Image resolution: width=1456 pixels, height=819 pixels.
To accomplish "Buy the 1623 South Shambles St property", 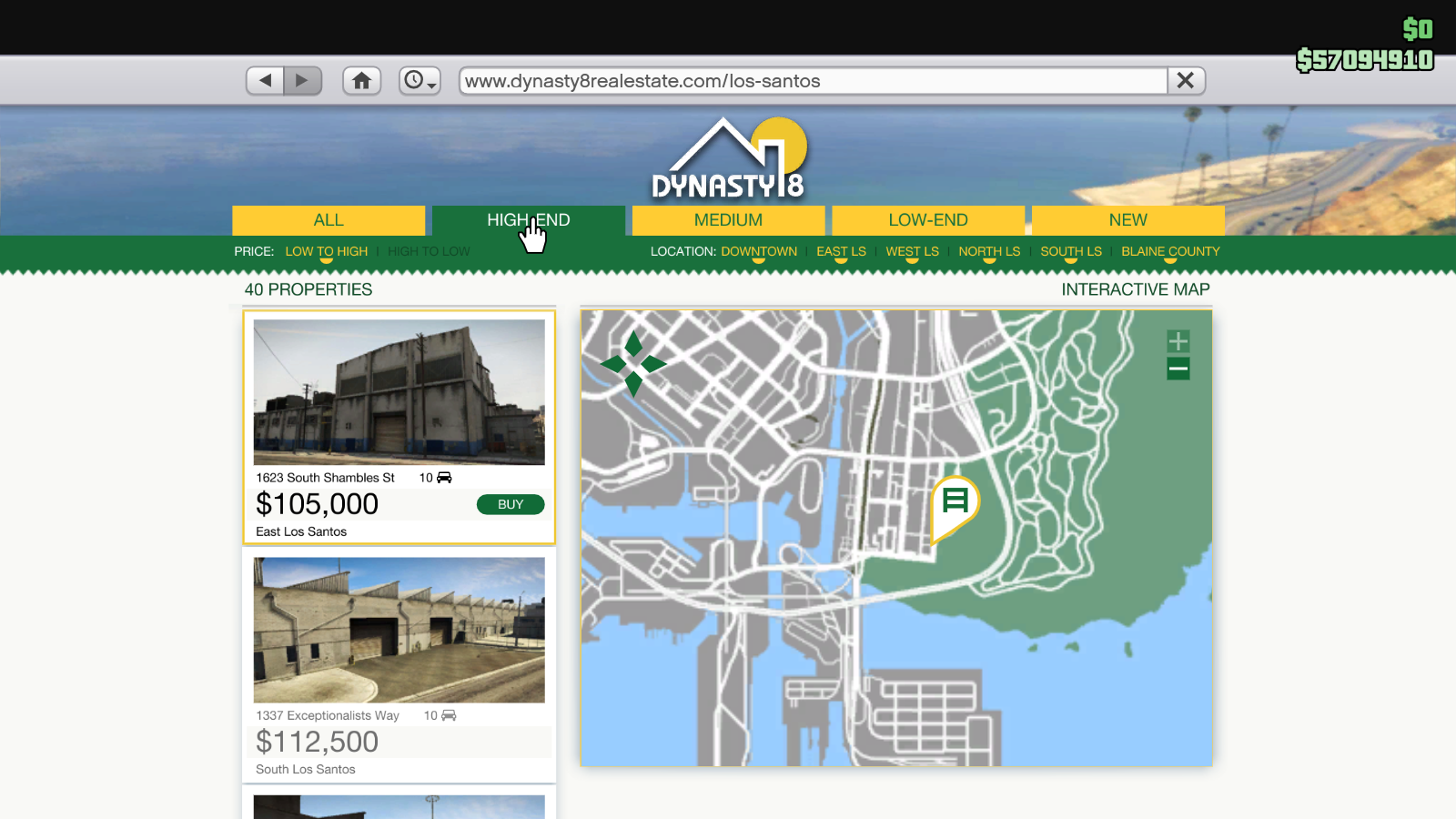I will pos(511,504).
